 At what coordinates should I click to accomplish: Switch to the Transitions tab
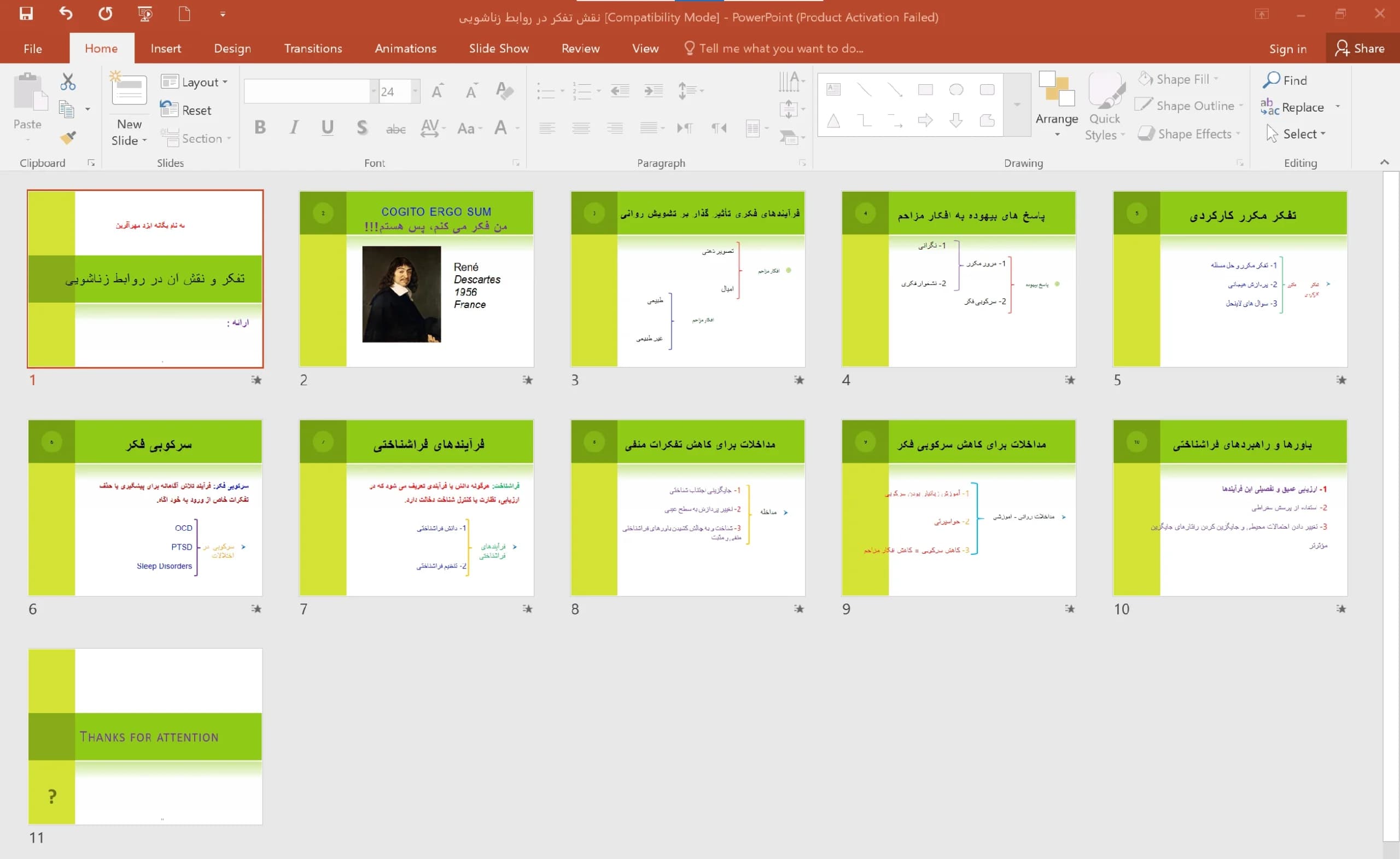pos(313,48)
